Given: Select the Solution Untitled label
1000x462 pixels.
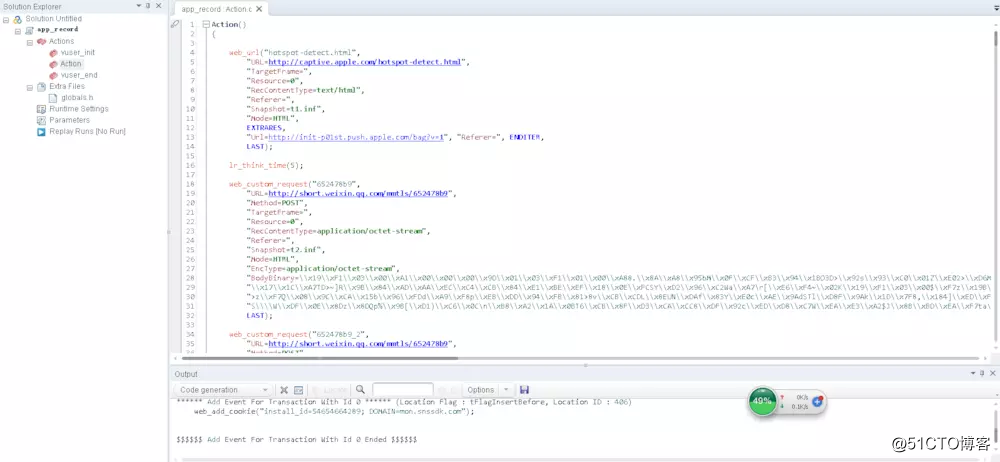Looking at the screenshot, I should click(54, 19).
